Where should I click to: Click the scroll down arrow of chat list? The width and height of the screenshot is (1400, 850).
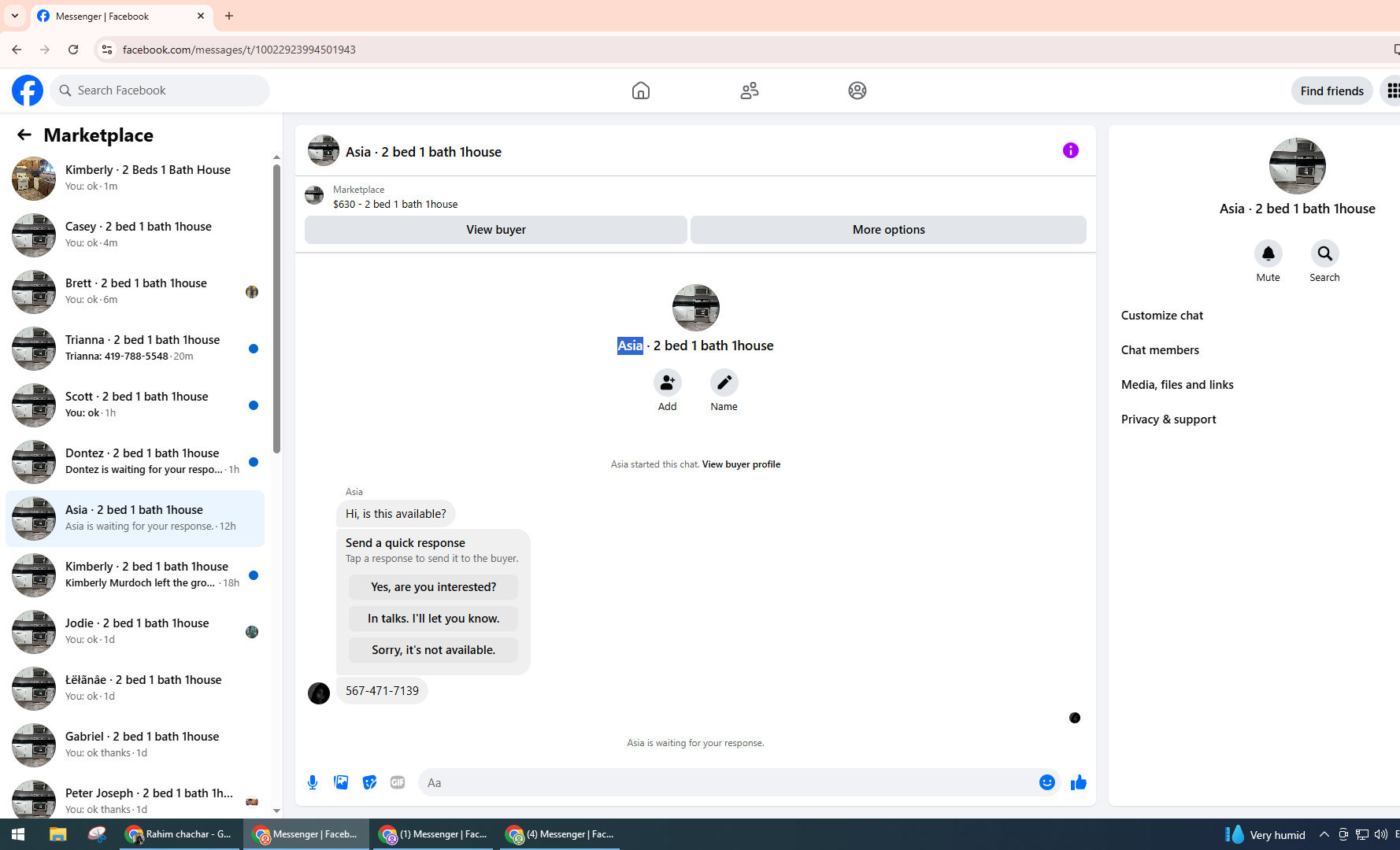pos(276,811)
